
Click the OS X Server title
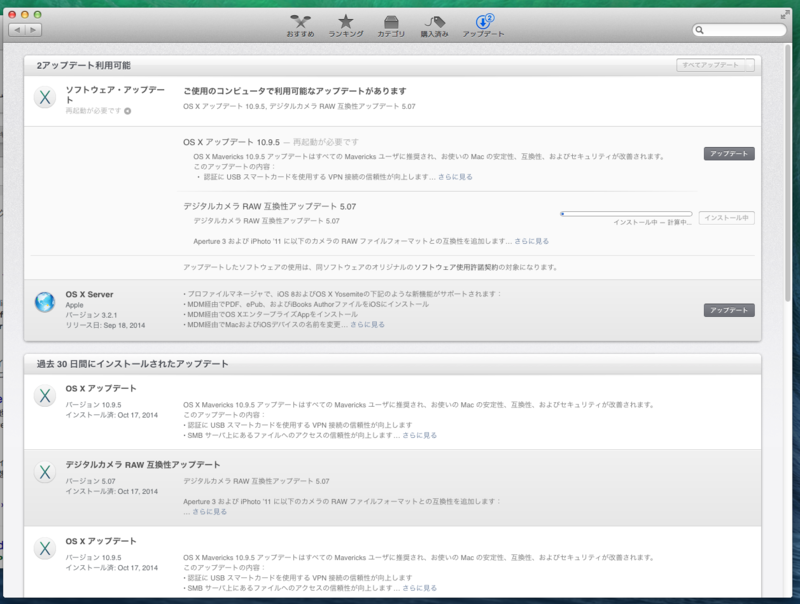click(89, 294)
